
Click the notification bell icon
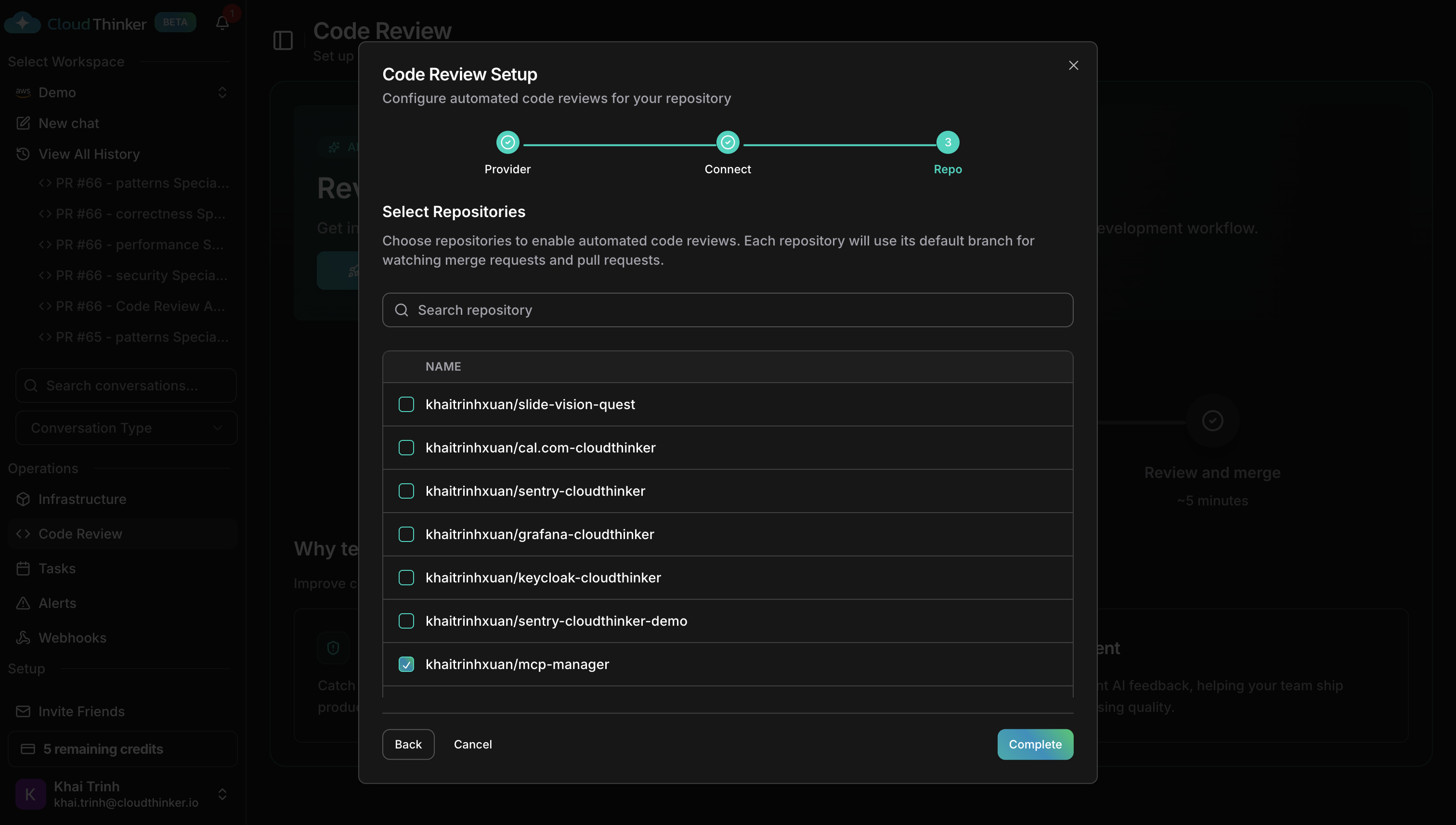click(222, 23)
